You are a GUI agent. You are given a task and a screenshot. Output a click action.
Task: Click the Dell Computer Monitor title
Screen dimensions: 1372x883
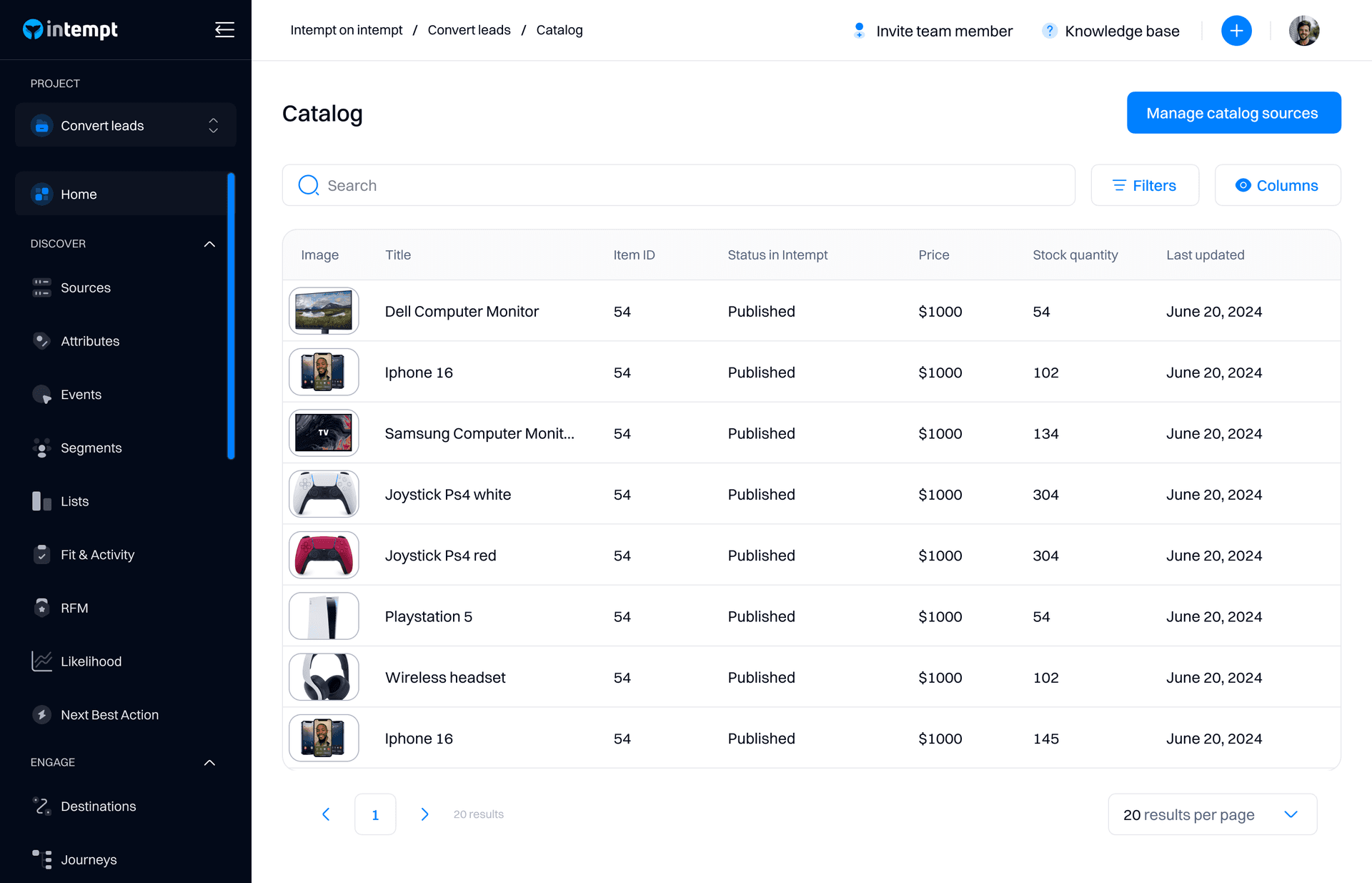click(462, 311)
